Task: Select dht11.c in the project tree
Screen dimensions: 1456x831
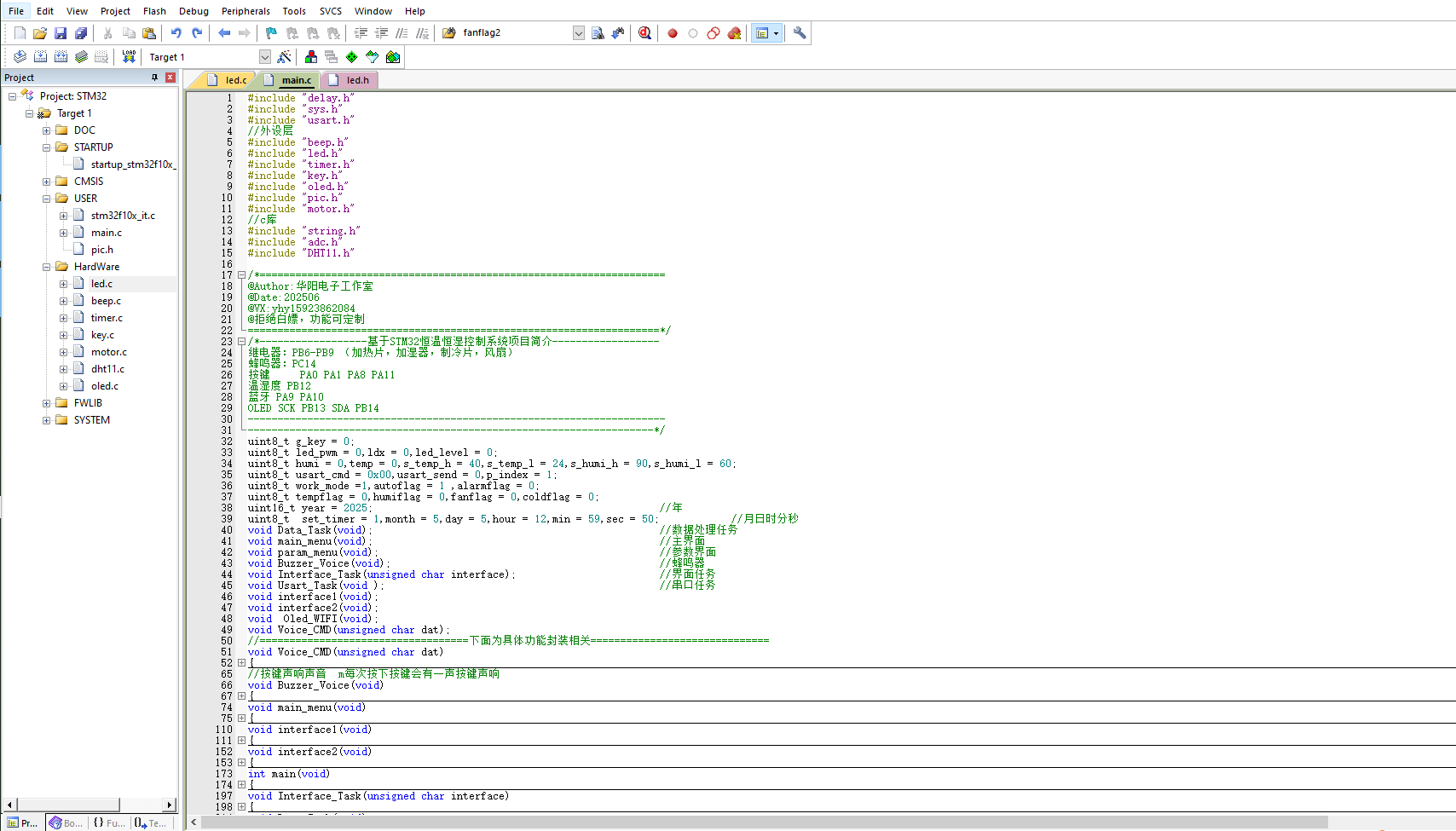Action: [x=107, y=369]
